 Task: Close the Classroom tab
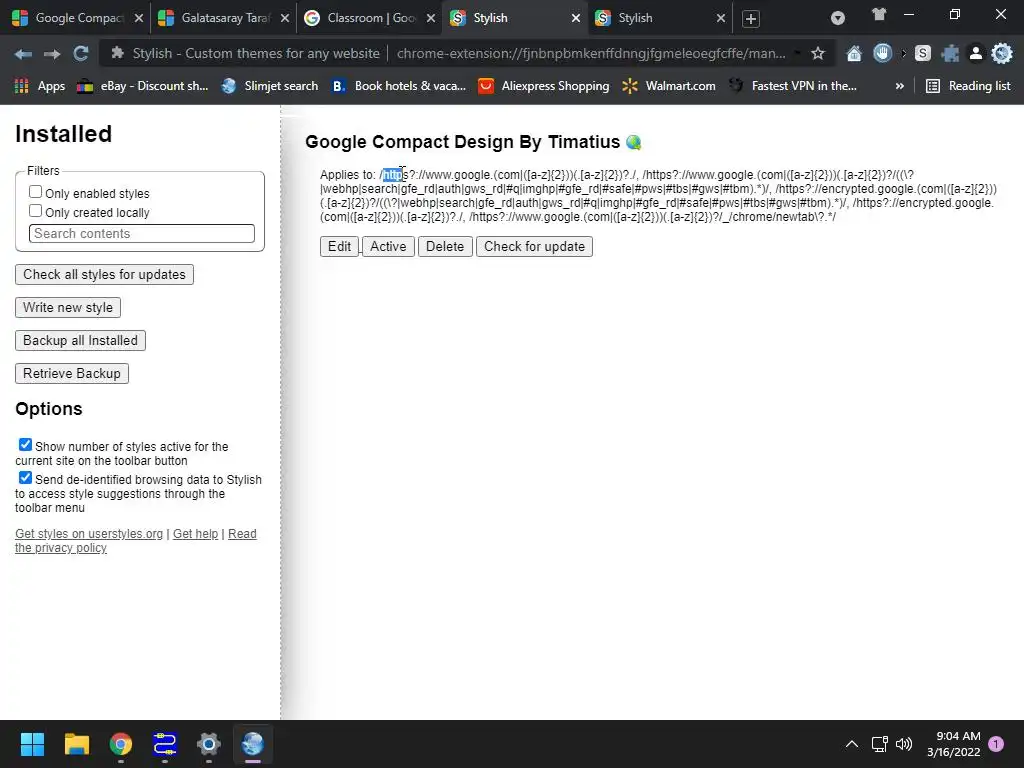tap(430, 18)
